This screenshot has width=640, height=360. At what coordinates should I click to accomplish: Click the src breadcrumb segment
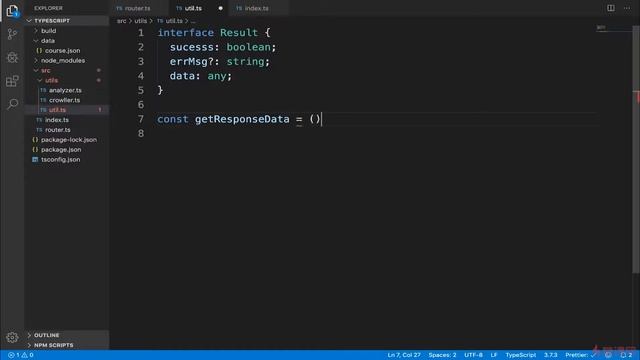122,21
